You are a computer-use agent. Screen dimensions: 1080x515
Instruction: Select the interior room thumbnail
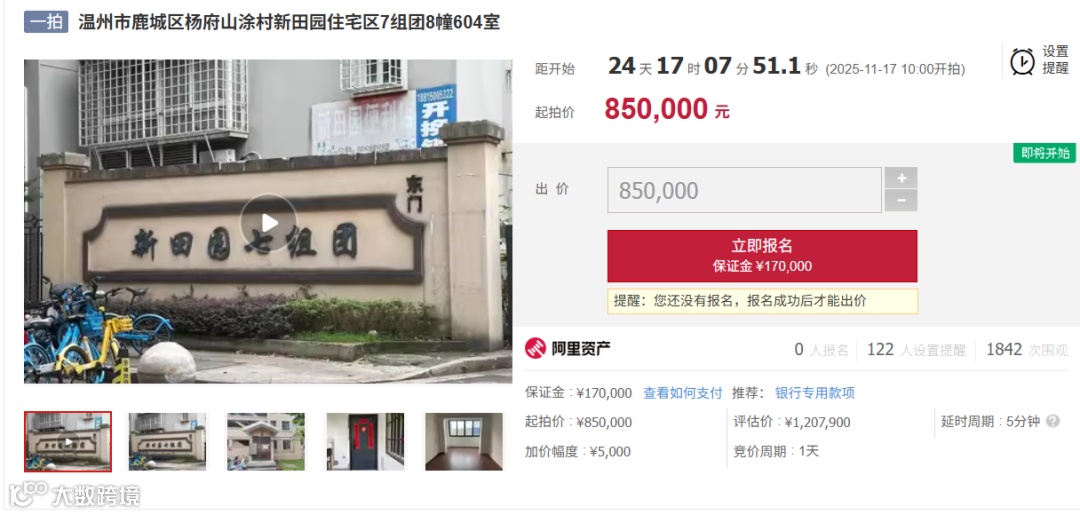(x=464, y=442)
